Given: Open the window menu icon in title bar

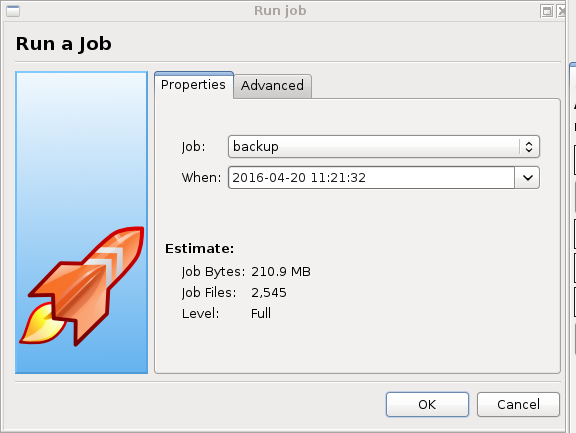Looking at the screenshot, I should point(13,11).
